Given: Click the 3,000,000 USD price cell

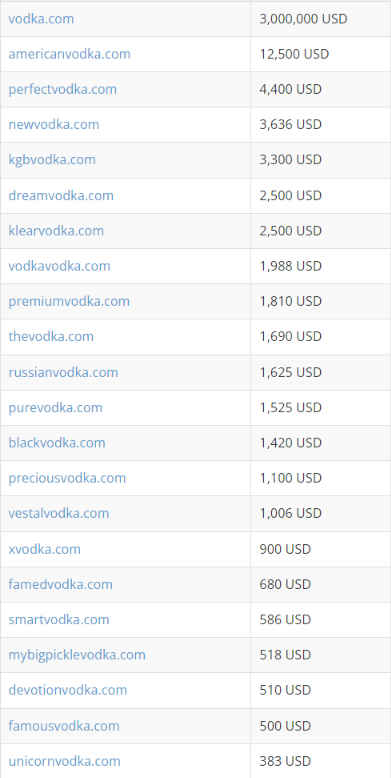Looking at the screenshot, I should [x=321, y=19].
